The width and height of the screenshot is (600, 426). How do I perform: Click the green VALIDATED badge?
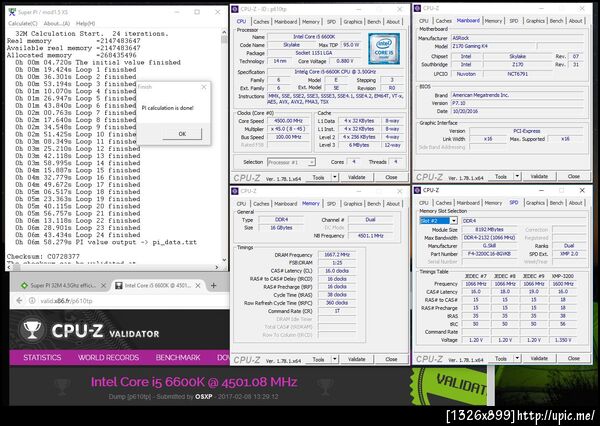click(x=450, y=385)
